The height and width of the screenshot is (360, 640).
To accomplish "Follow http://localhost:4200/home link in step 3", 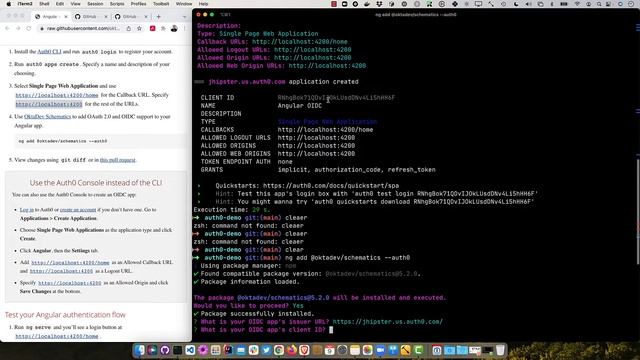I will 57,95.
